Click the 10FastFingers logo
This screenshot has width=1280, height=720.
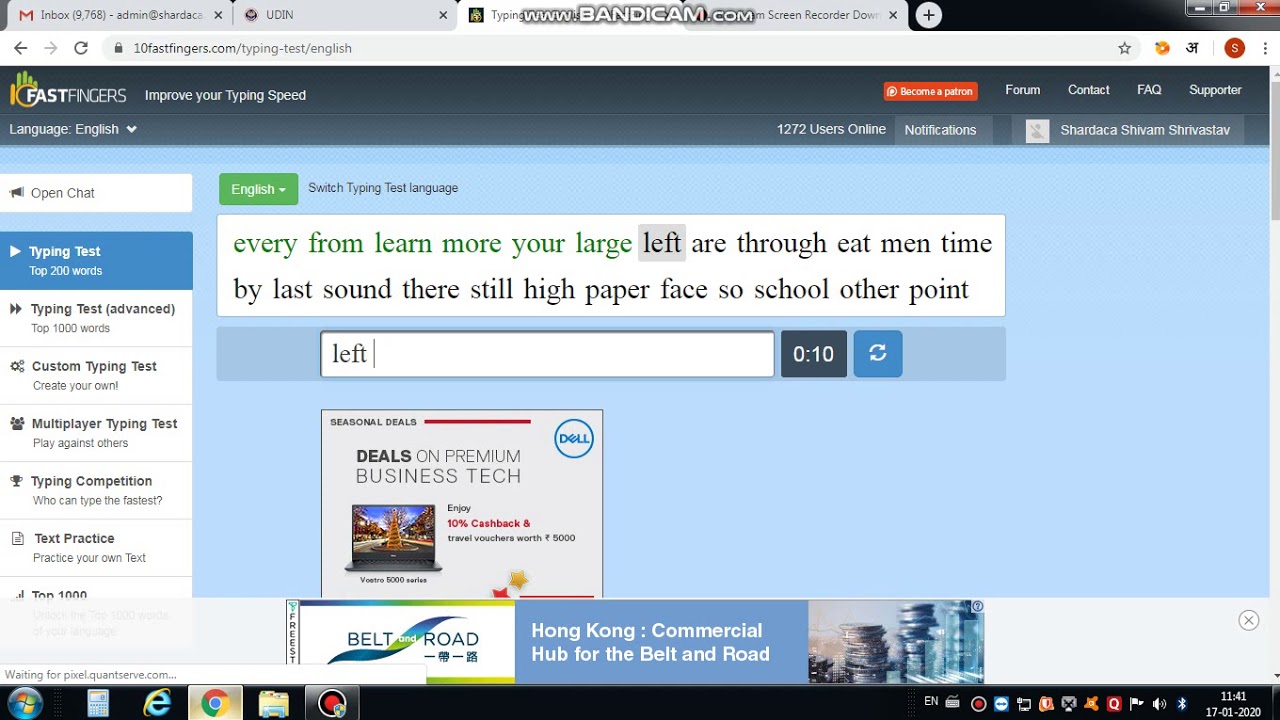68,92
